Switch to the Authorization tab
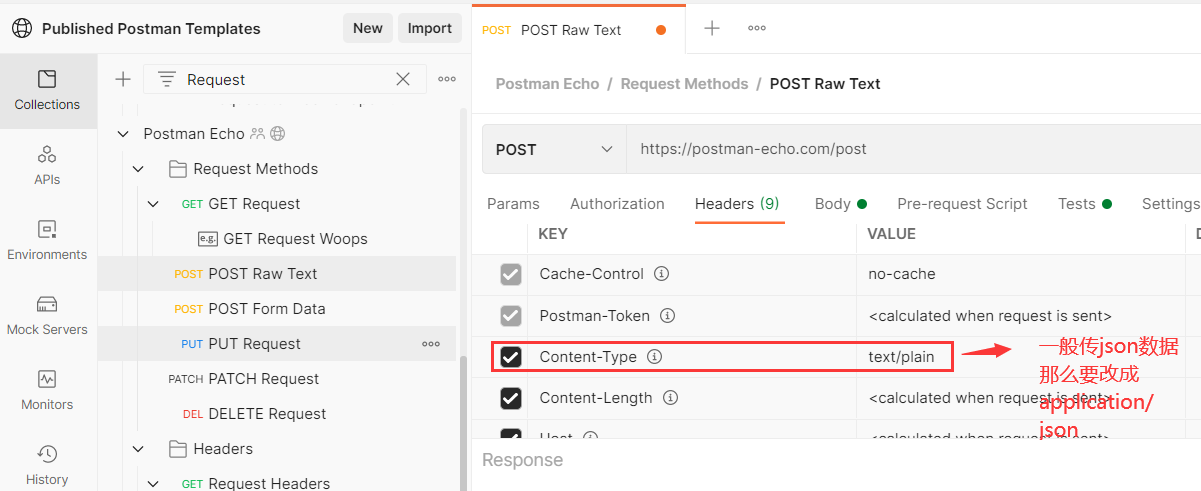 tap(617, 204)
